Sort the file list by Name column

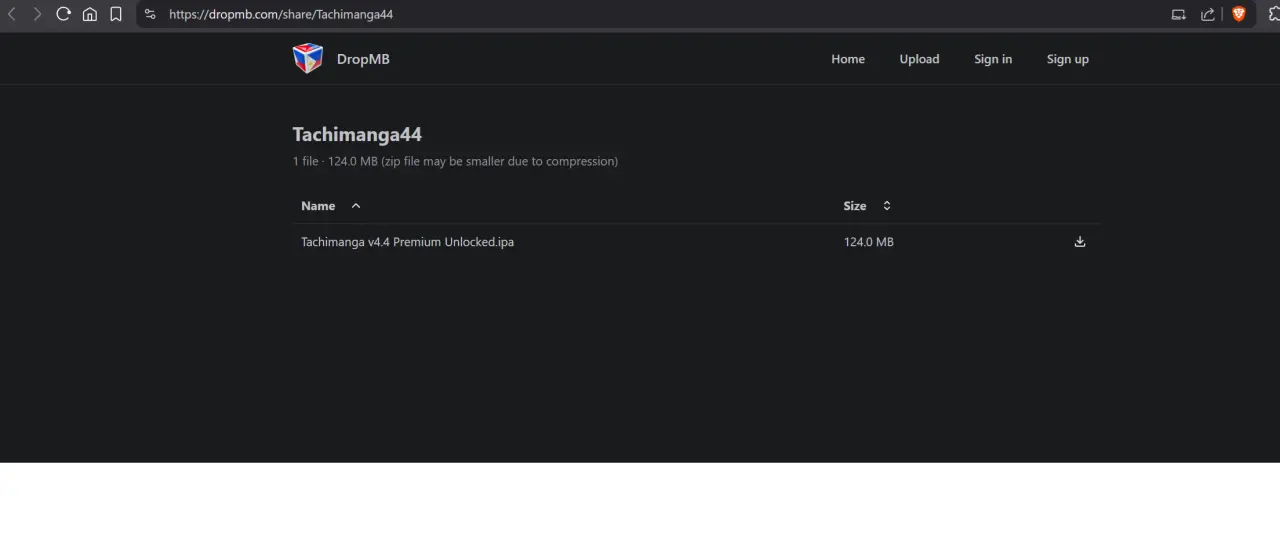coord(318,206)
